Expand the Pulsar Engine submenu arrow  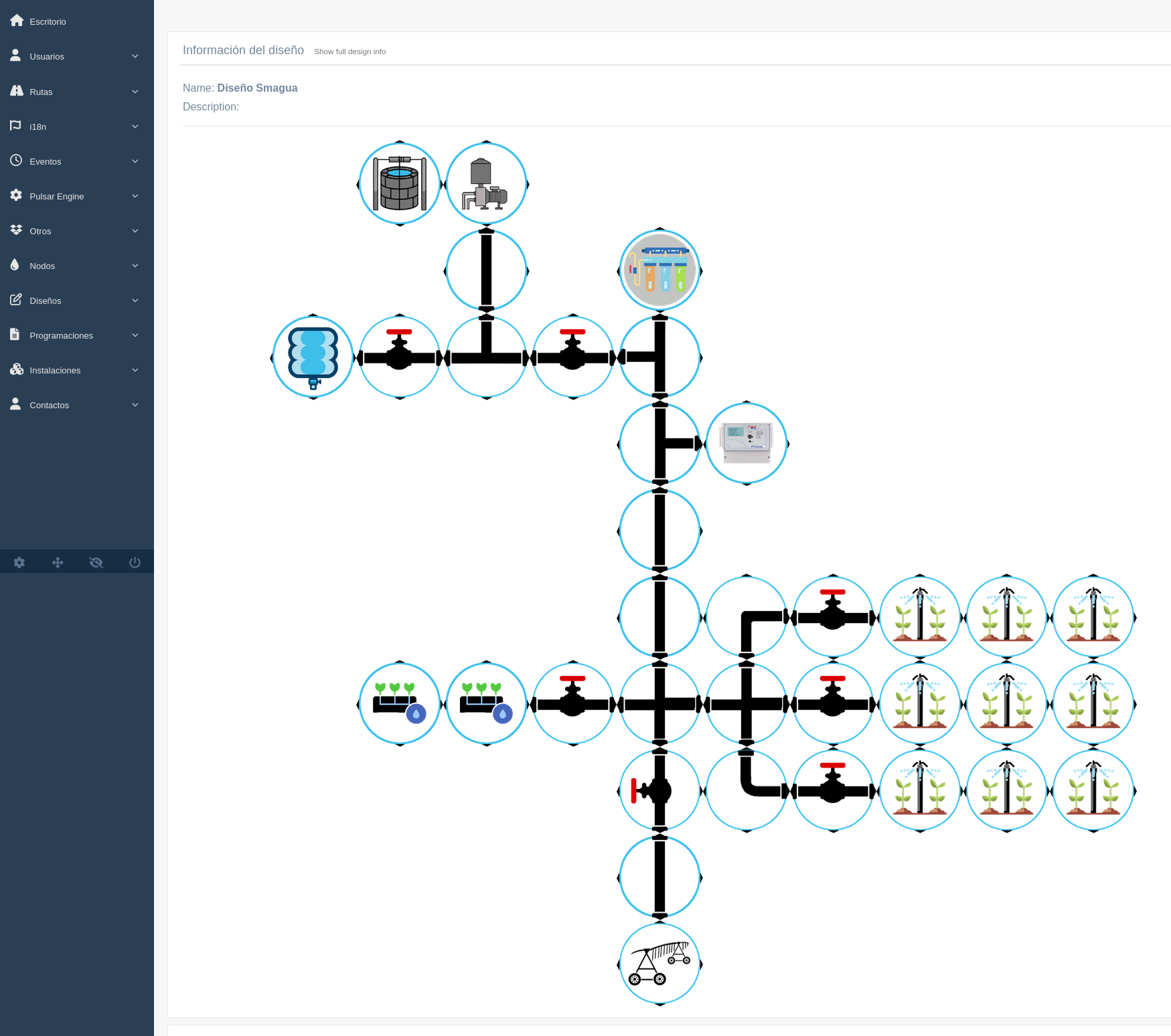135,196
